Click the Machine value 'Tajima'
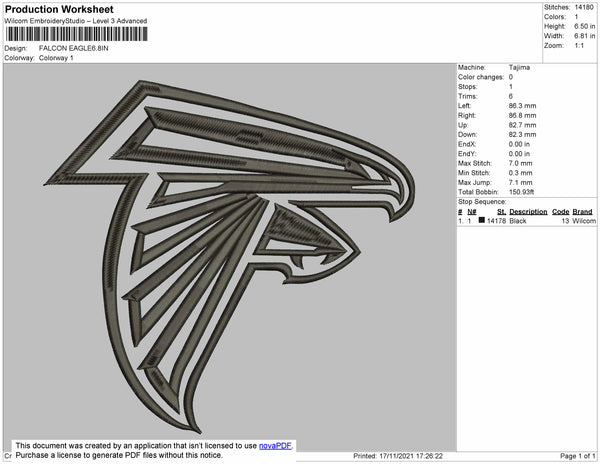This screenshot has height=464, width=600. (x=519, y=67)
